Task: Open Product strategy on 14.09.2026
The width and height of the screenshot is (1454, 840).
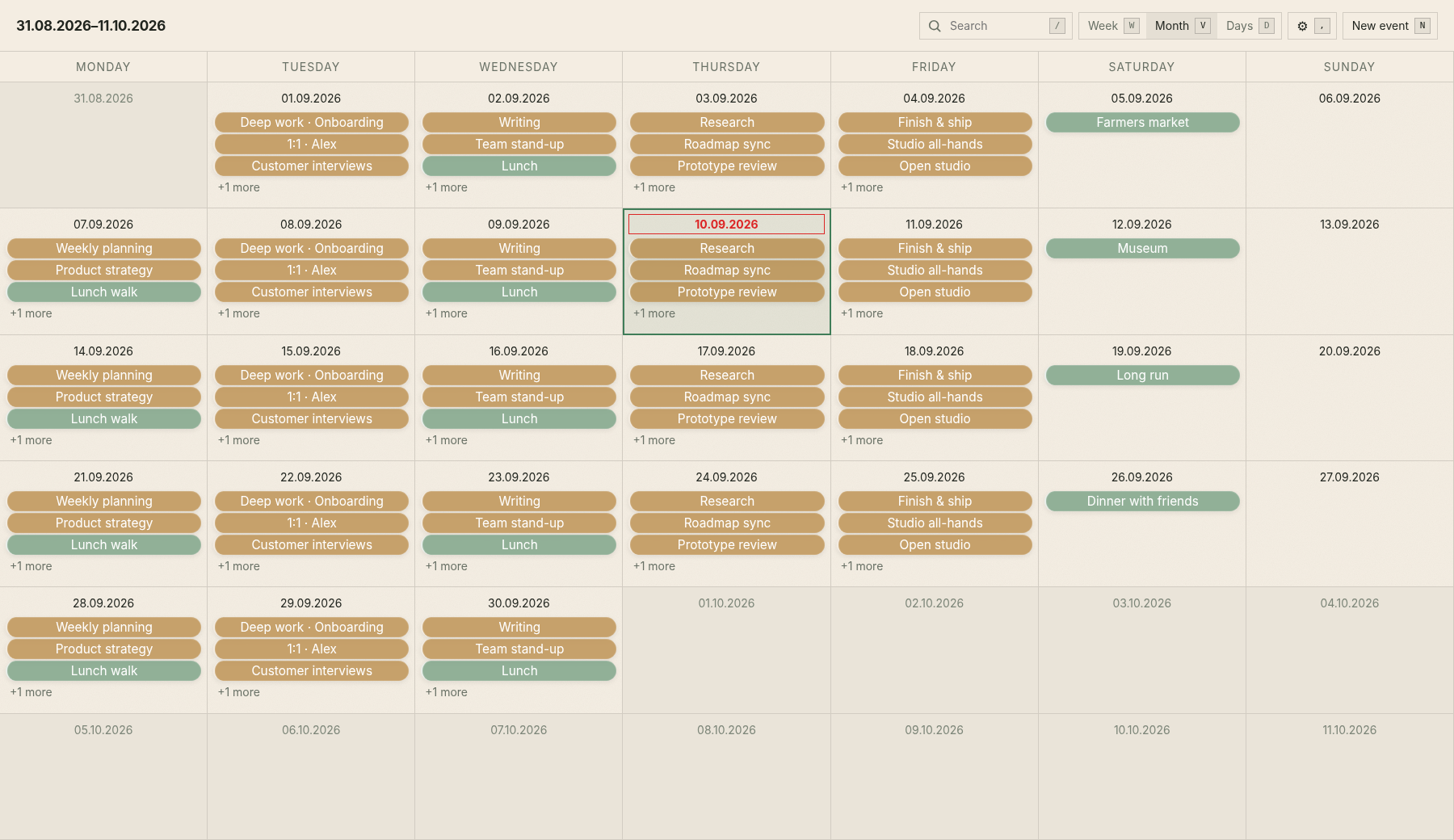Action: click(x=104, y=397)
